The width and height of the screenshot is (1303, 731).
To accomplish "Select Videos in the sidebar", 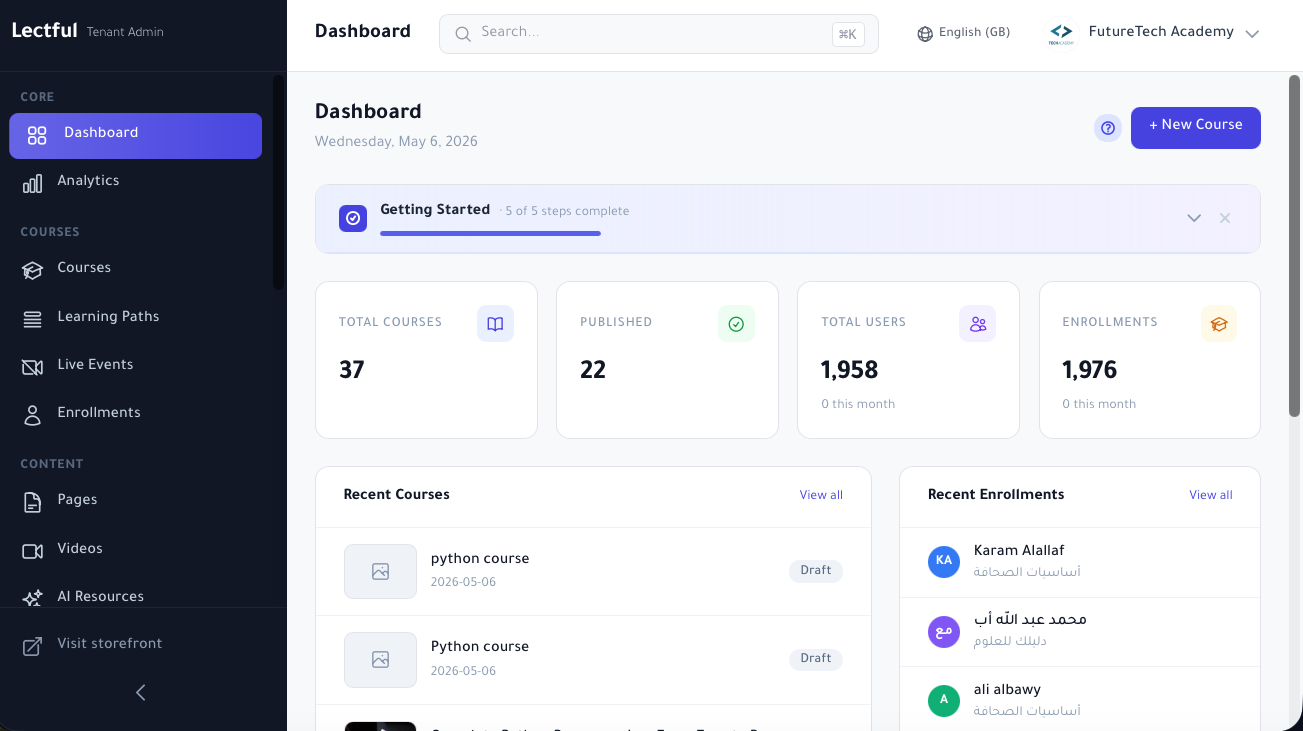I will pyautogui.click(x=136, y=551).
